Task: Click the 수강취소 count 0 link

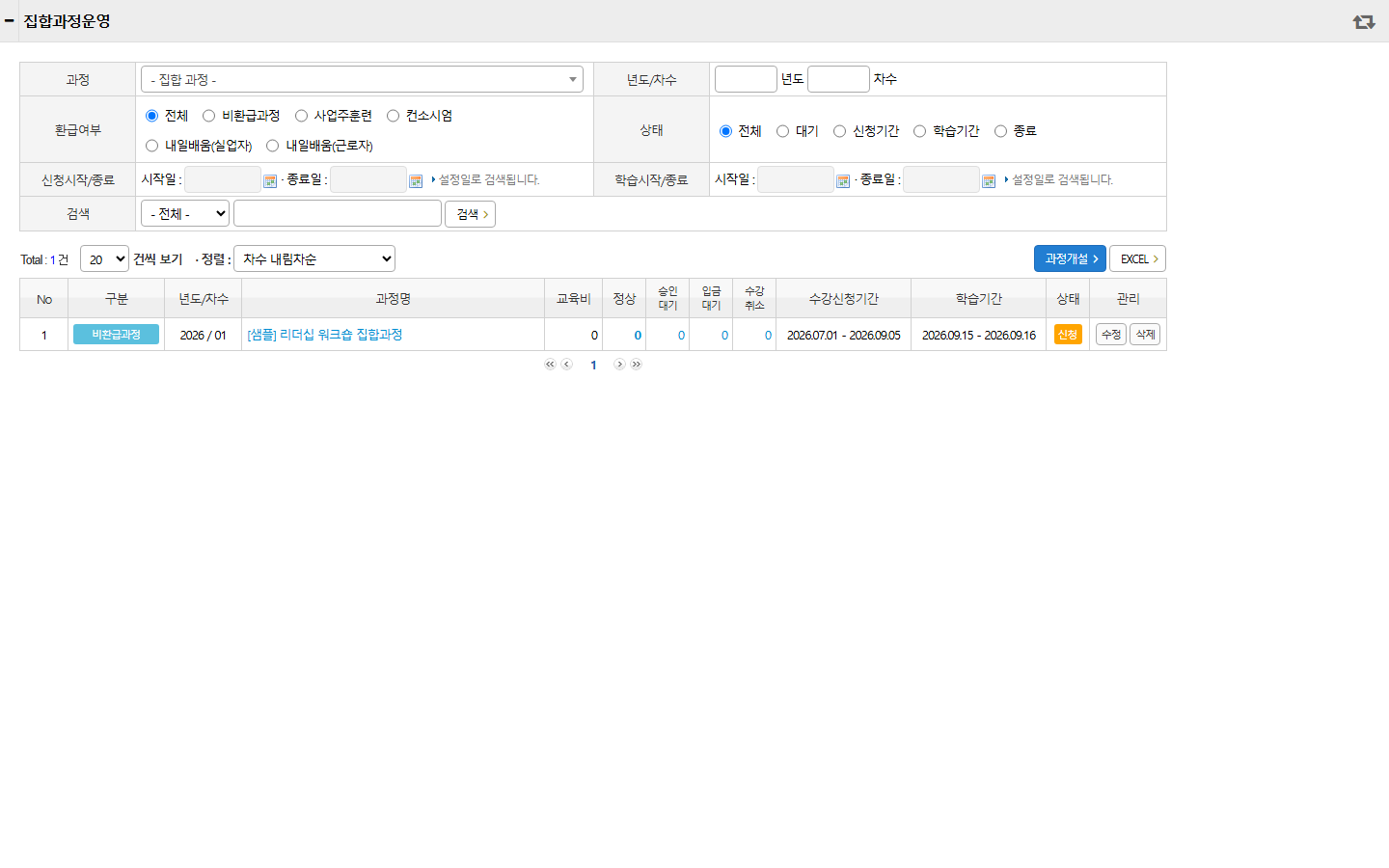Action: [768, 336]
